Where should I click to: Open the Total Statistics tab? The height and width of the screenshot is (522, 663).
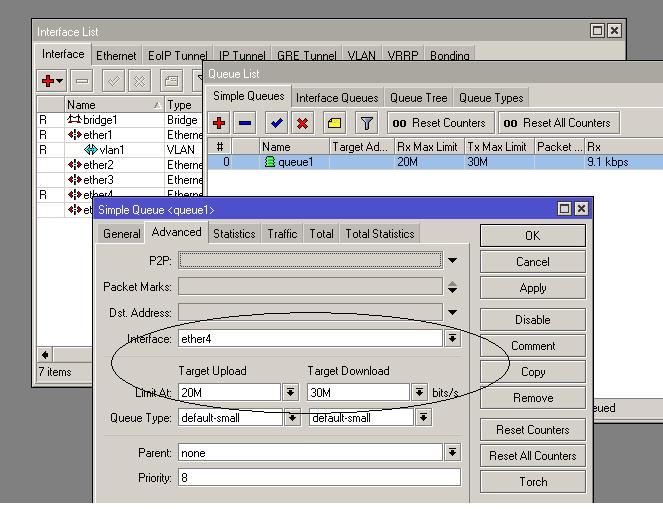pyautogui.click(x=380, y=234)
